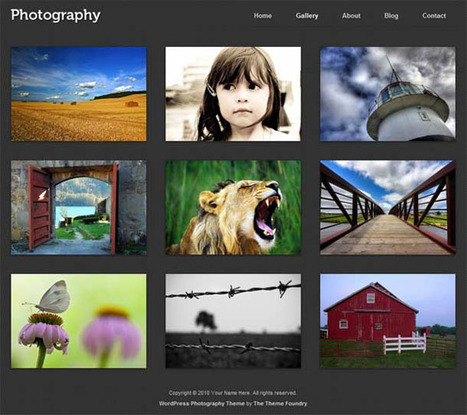Open the butterfly on flower photo

pos(79,321)
